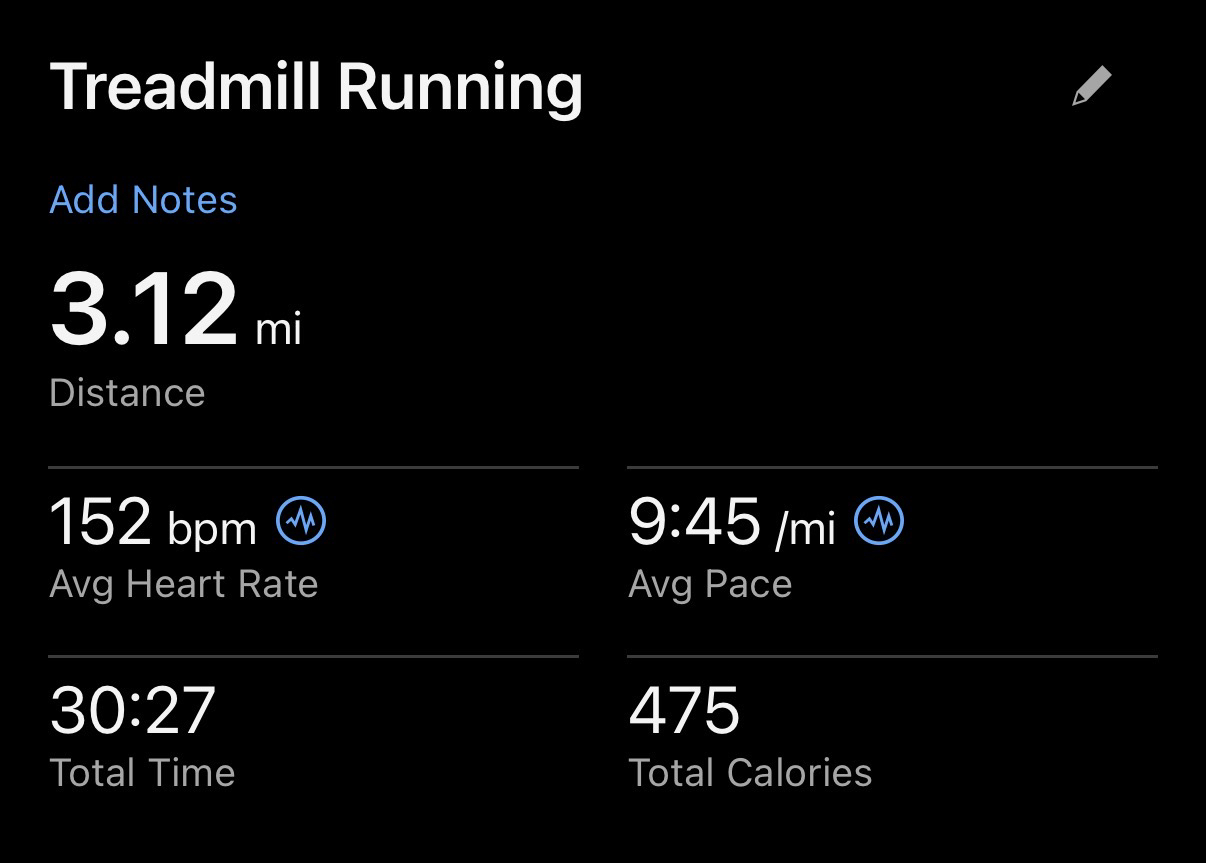Tap the 9:45 pace value

pyautogui.click(x=694, y=522)
